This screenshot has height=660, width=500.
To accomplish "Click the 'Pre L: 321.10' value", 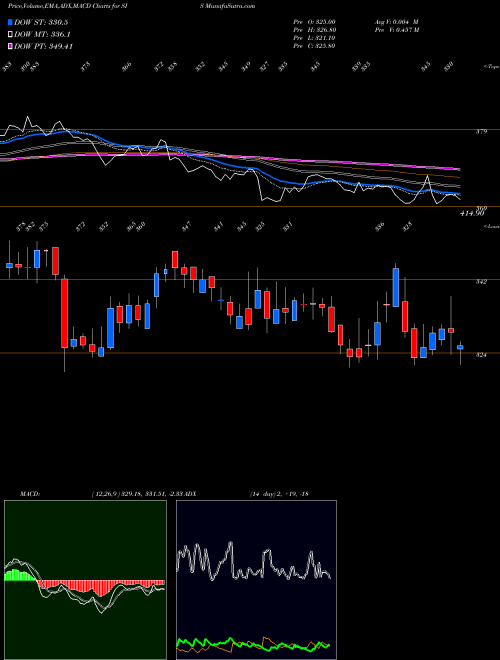I will [314, 38].
